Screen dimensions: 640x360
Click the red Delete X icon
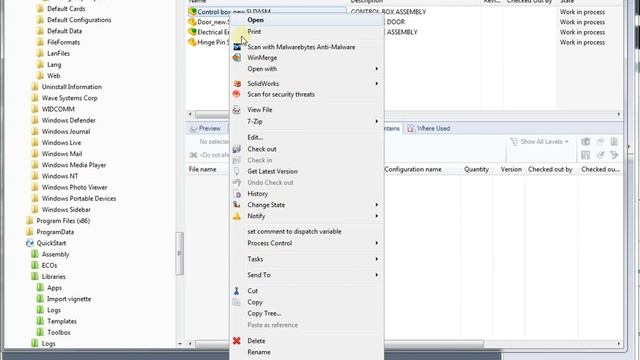click(237, 340)
